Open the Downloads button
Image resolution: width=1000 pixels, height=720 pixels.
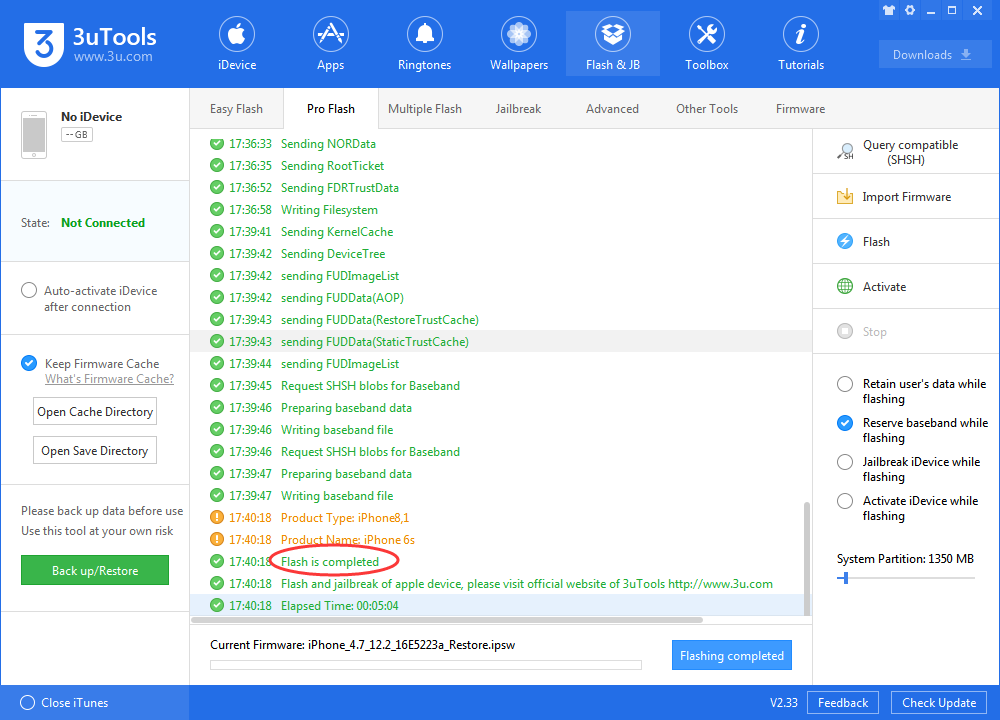click(x=934, y=54)
